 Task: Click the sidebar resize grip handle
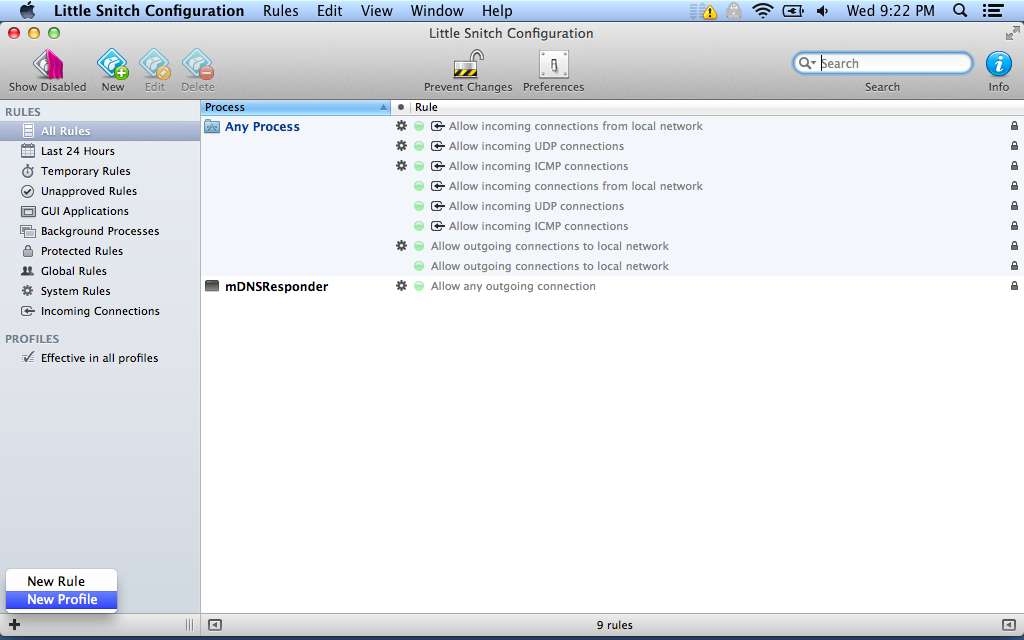[x=189, y=625]
